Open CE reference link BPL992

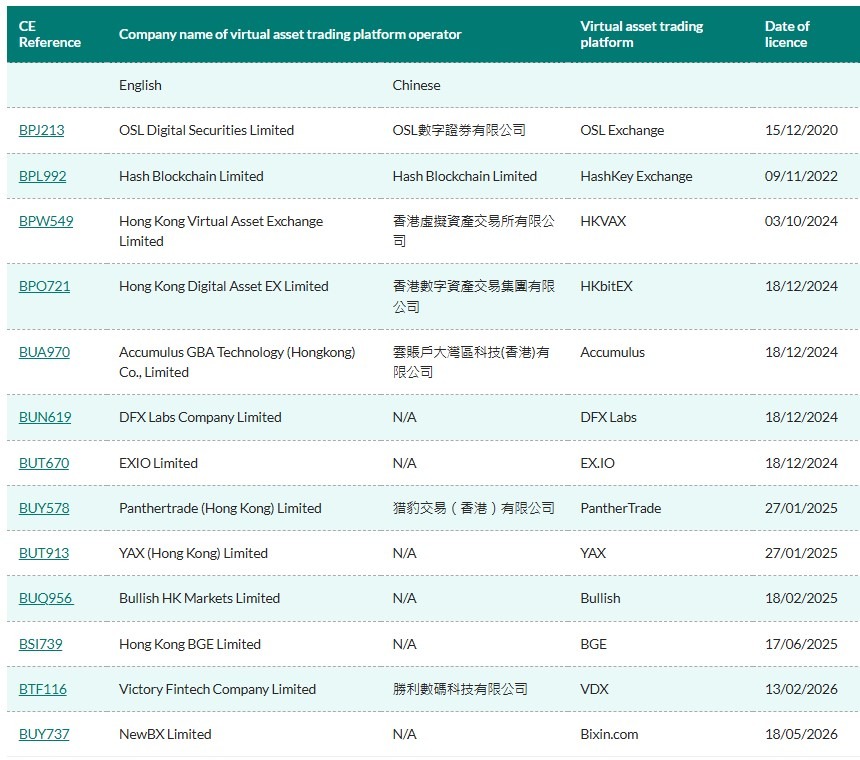(42, 176)
